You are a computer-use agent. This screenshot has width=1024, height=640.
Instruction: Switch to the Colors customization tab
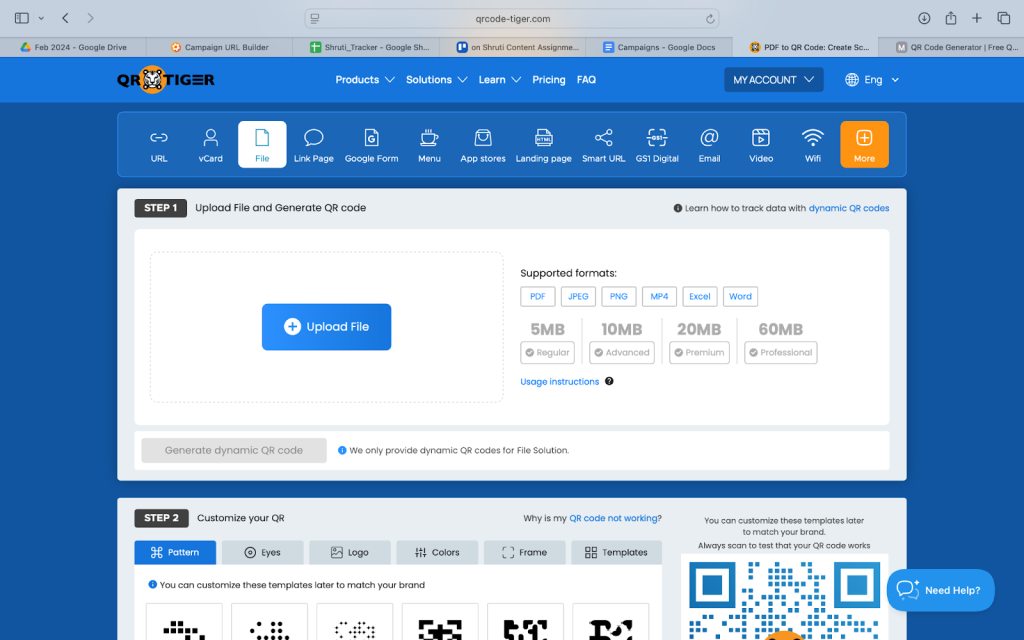pos(436,552)
